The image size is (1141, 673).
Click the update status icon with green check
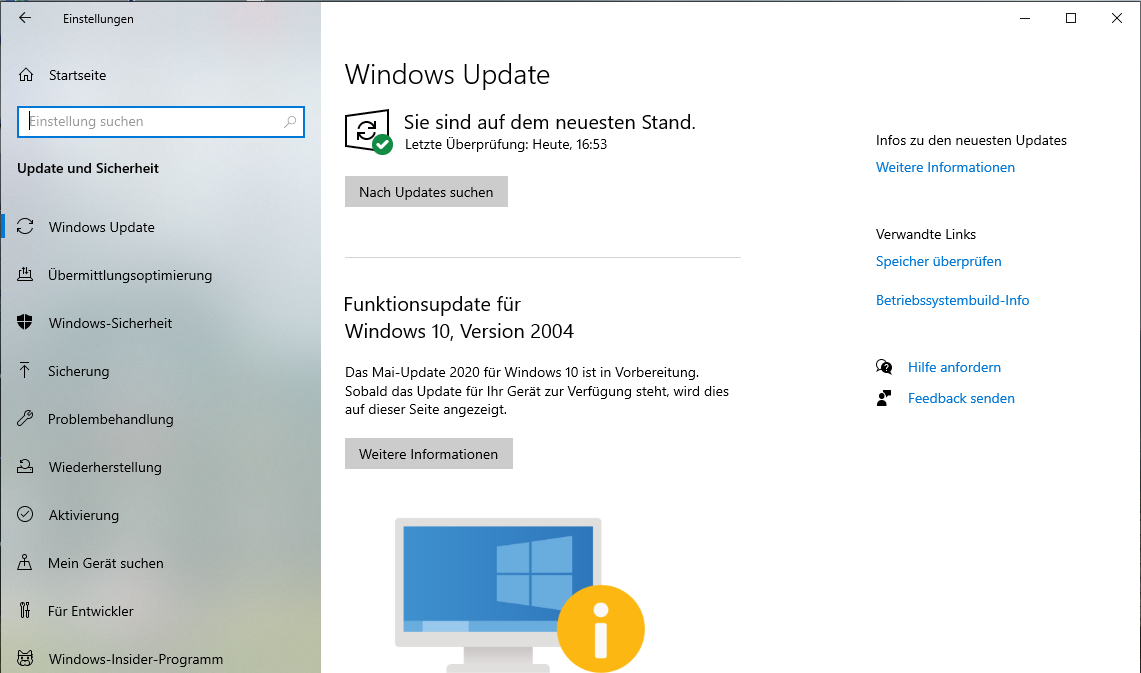tap(368, 132)
